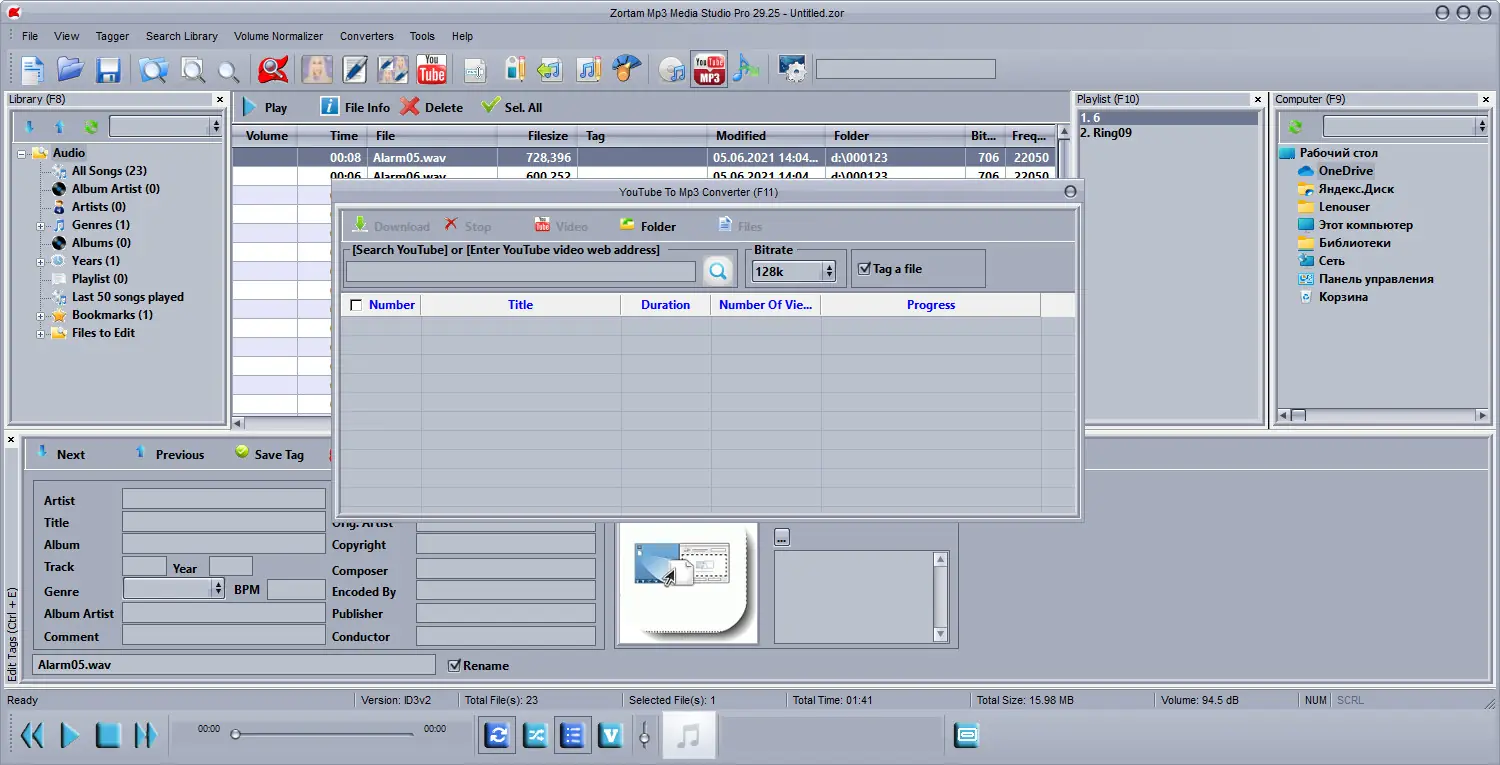Image resolution: width=1500 pixels, height=765 pixels.
Task: Open the Tools menu
Action: tap(422, 36)
